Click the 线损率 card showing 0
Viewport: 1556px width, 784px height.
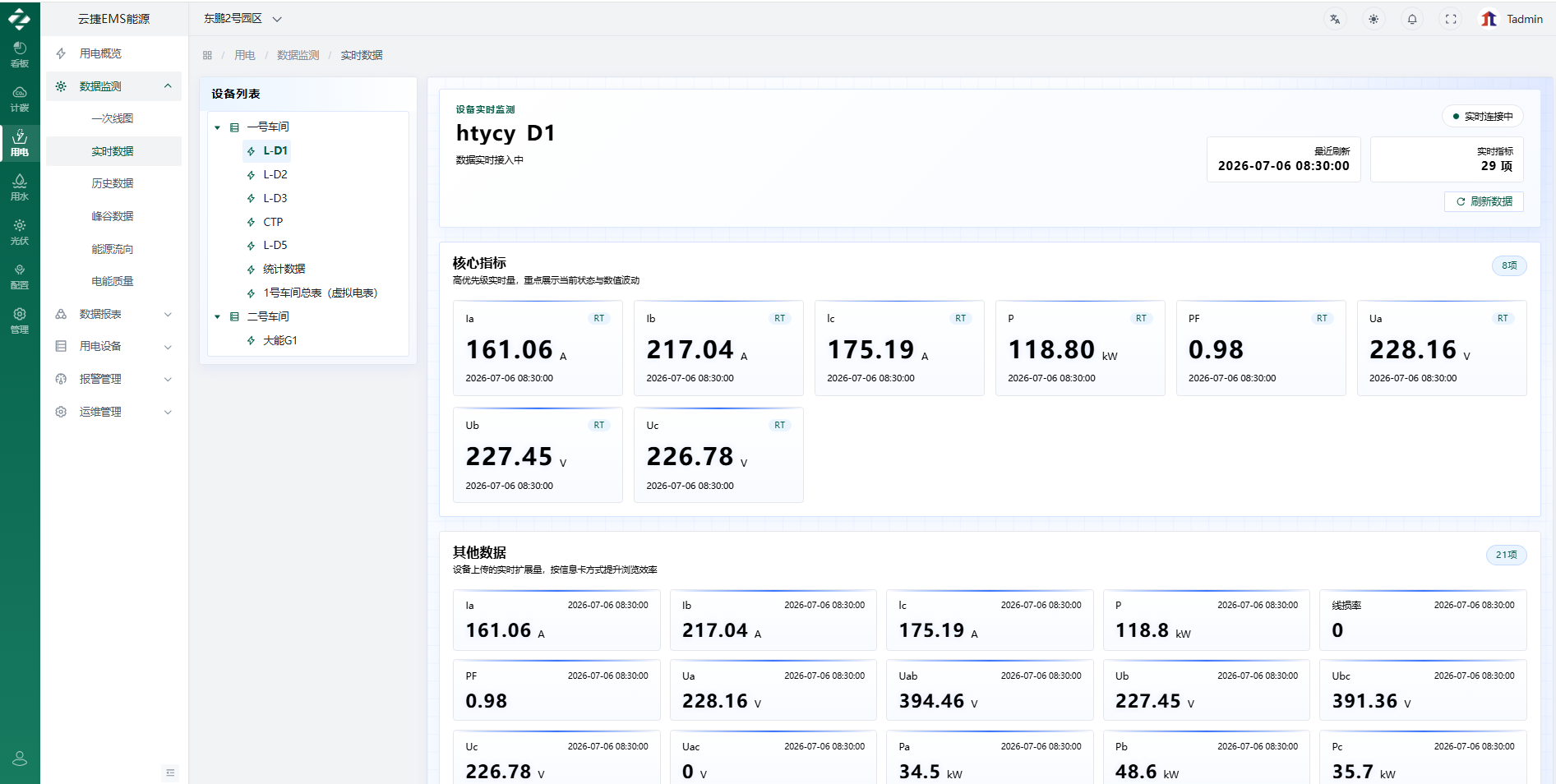1423,620
